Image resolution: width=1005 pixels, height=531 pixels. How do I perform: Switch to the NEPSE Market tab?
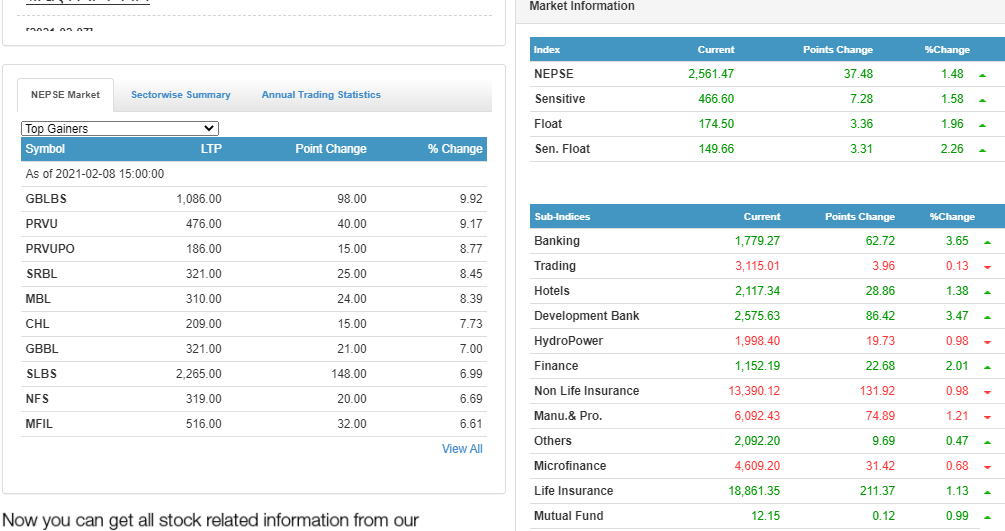point(65,95)
